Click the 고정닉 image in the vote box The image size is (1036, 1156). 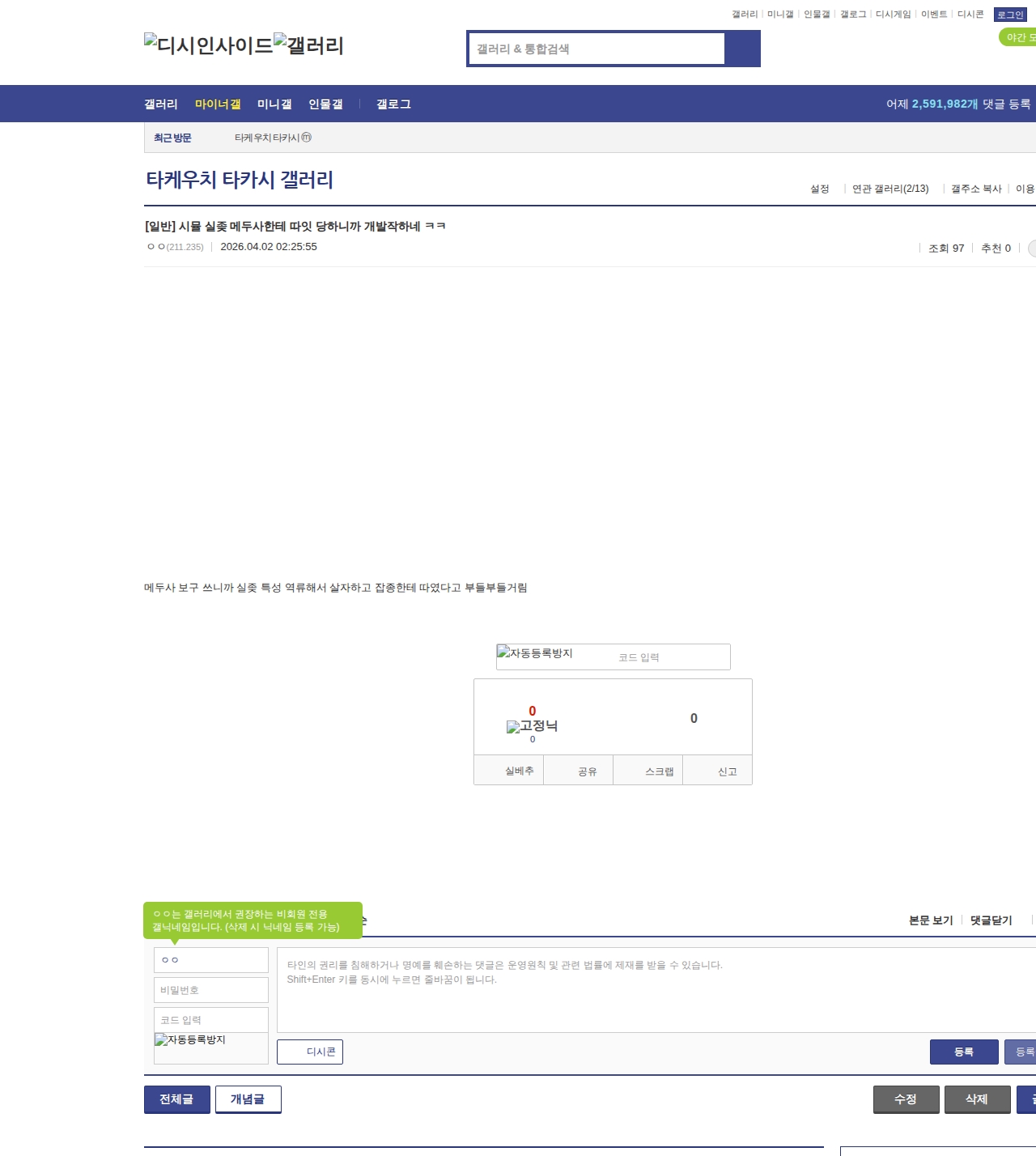coord(532,726)
